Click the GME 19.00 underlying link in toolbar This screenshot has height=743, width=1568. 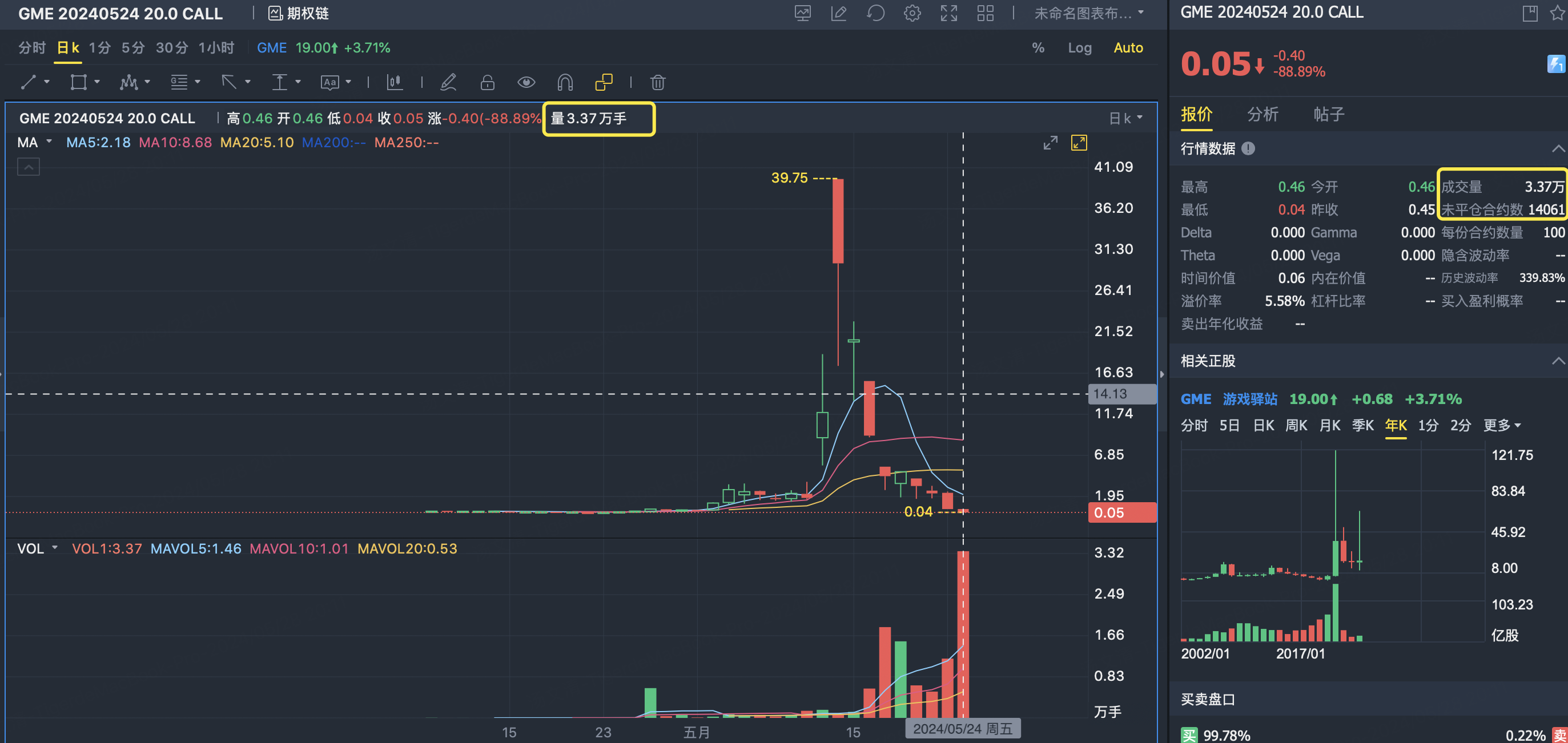coord(323,47)
